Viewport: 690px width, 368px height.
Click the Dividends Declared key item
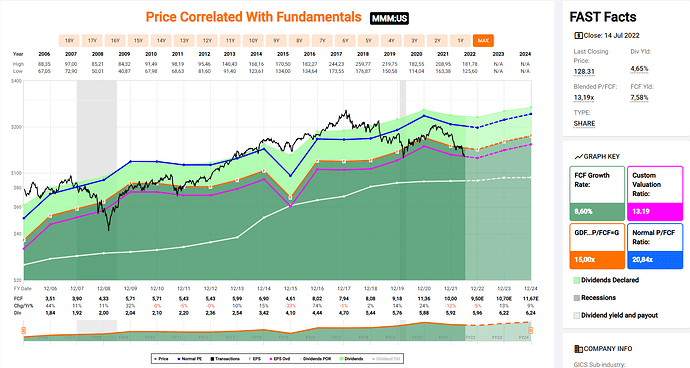(606, 280)
